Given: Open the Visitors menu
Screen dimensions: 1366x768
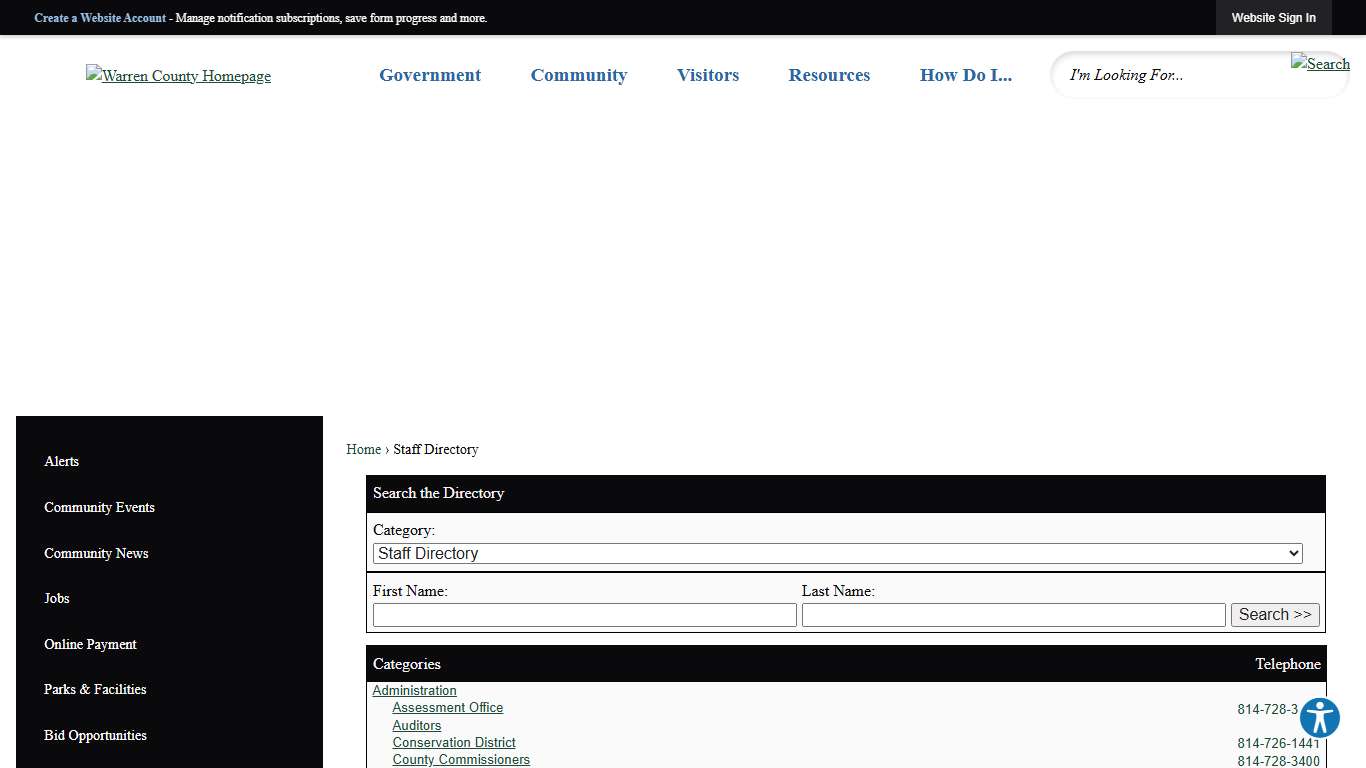Looking at the screenshot, I should tap(707, 75).
